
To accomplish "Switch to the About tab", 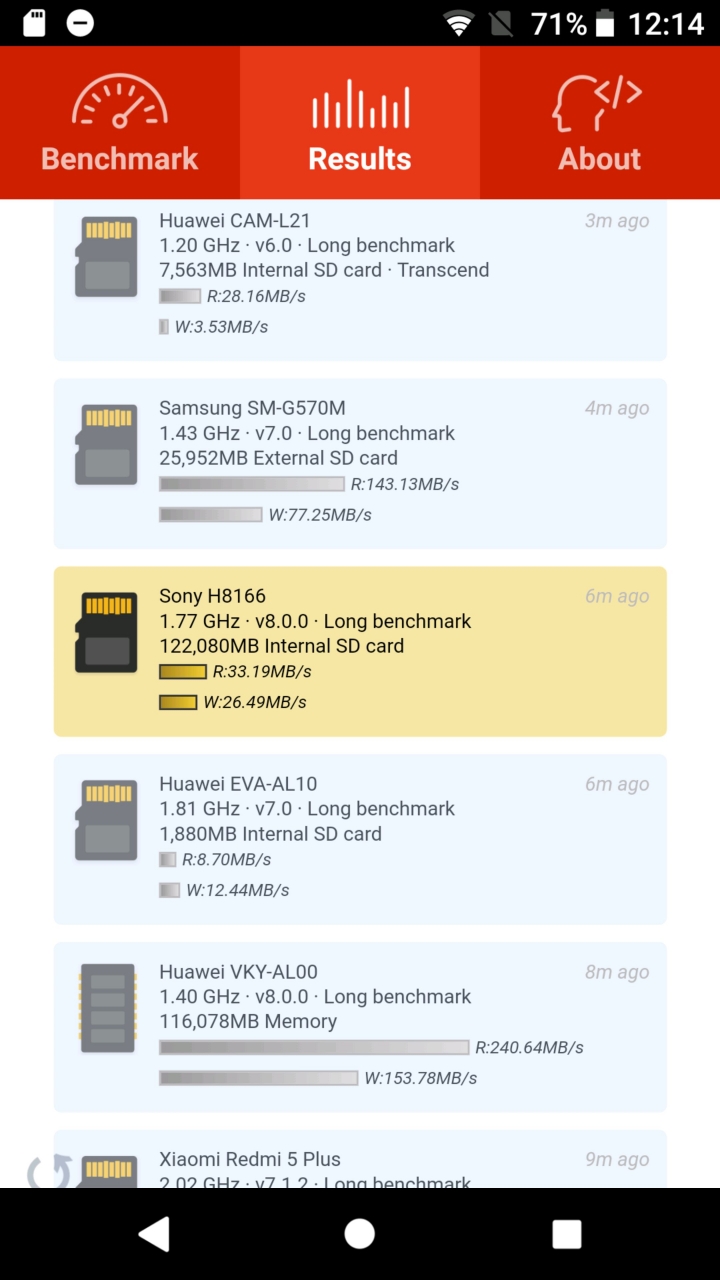I will pos(600,122).
